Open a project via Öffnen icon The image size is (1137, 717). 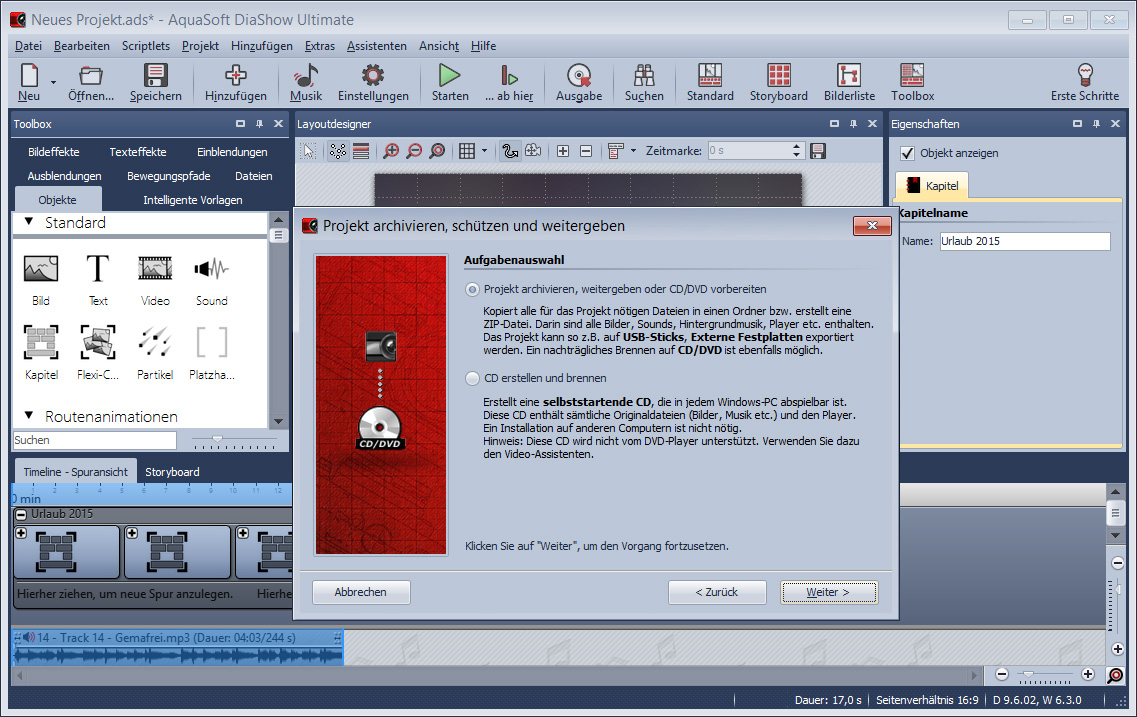[91, 82]
